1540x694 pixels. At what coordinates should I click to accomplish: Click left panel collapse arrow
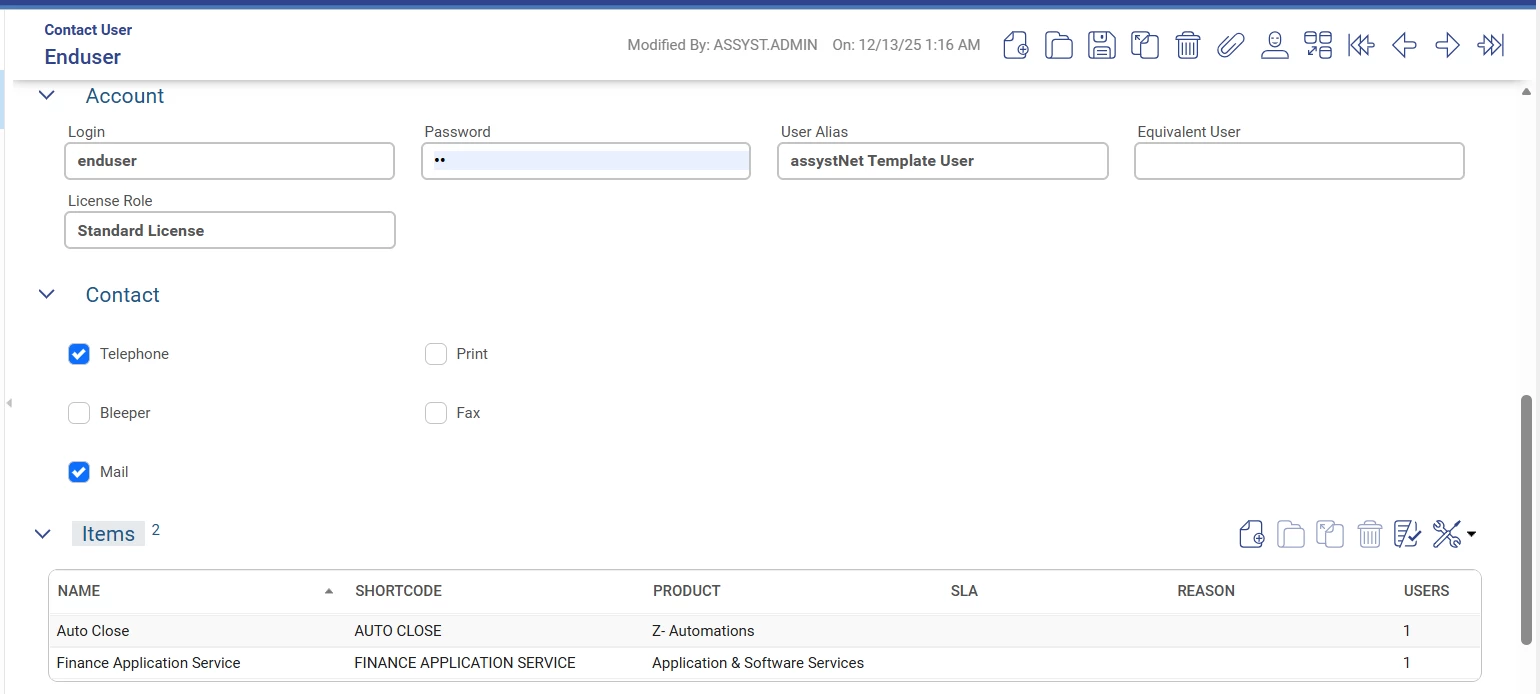point(9,403)
